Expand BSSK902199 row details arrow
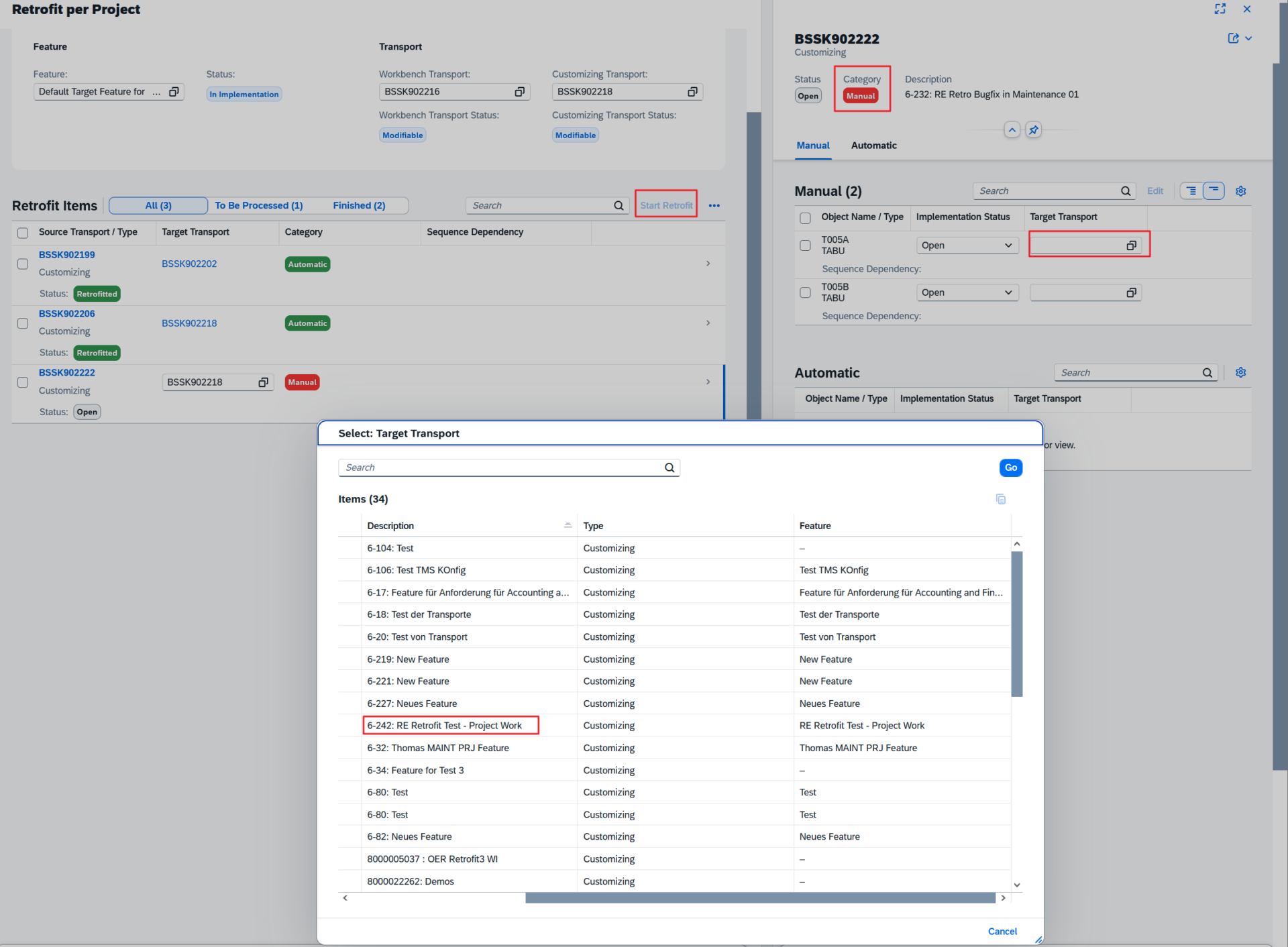The height and width of the screenshot is (947, 1288). pyautogui.click(x=708, y=264)
